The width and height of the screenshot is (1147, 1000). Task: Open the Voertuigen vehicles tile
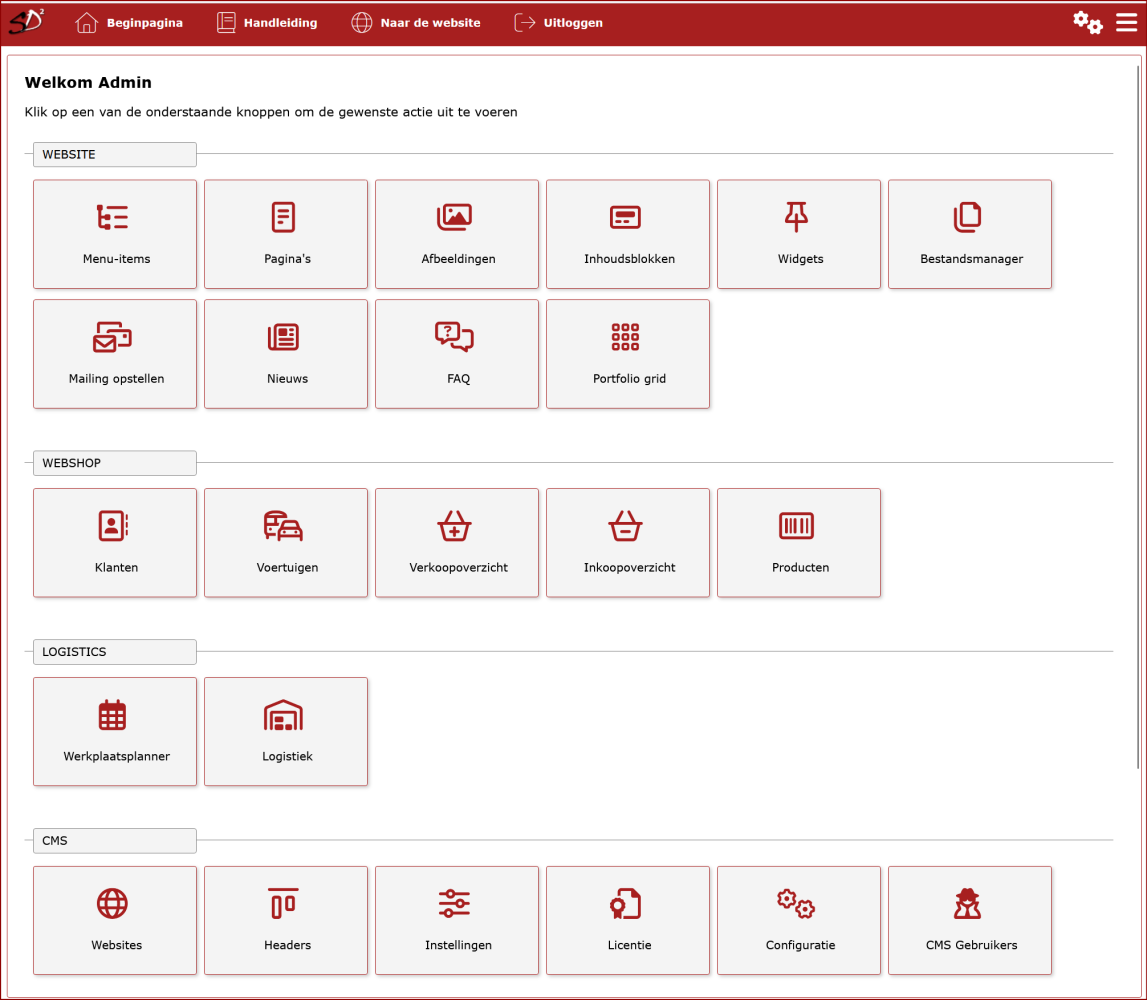click(286, 543)
